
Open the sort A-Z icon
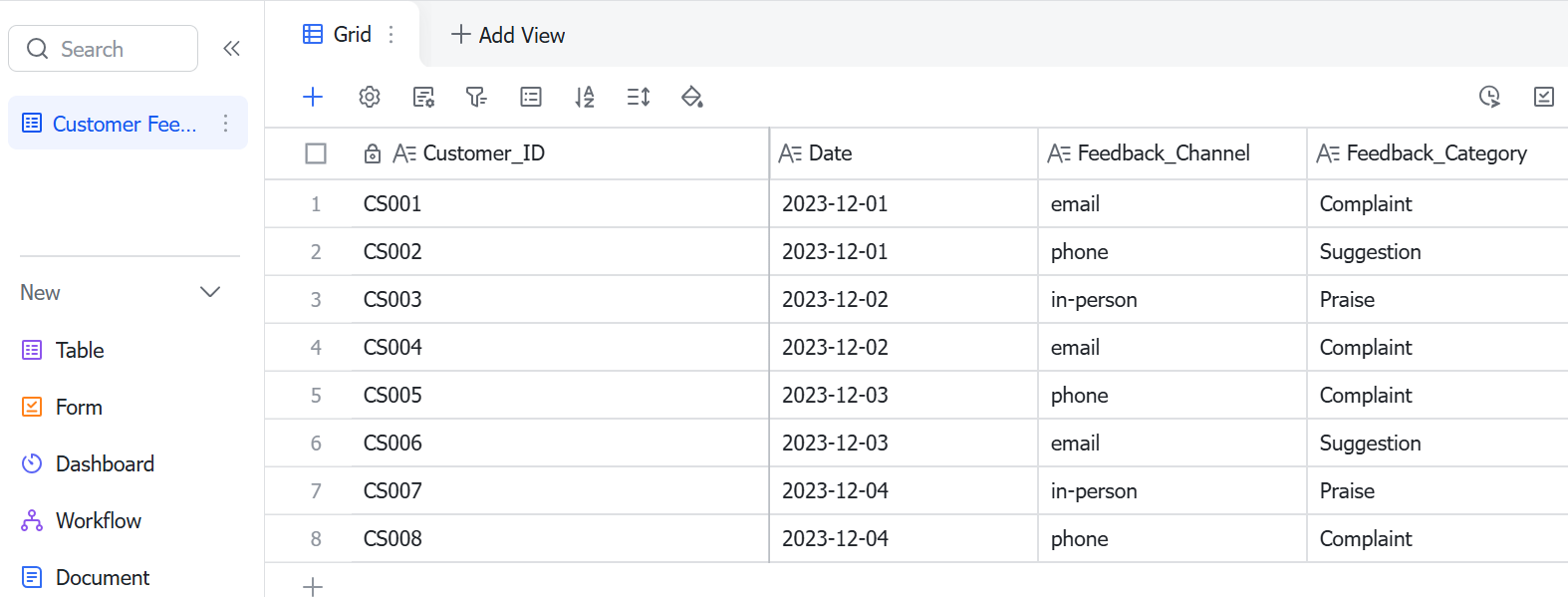[585, 97]
